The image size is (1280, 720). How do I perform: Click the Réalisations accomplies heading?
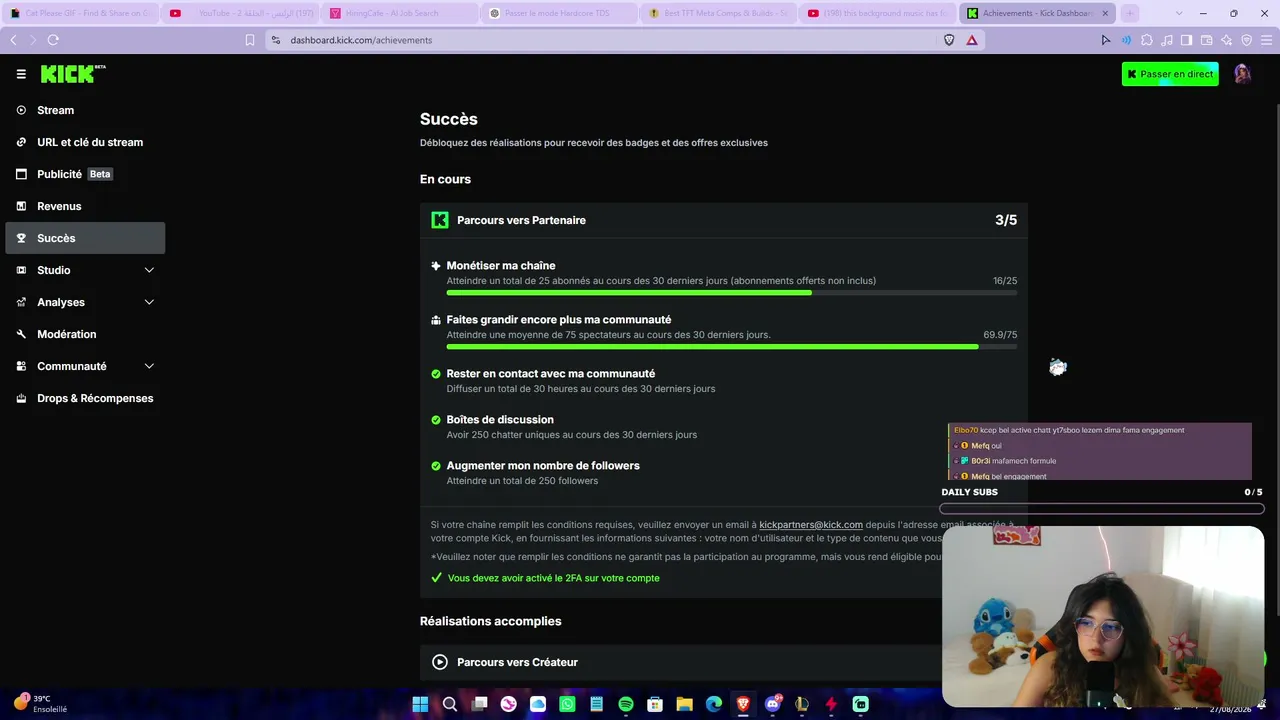(491, 621)
